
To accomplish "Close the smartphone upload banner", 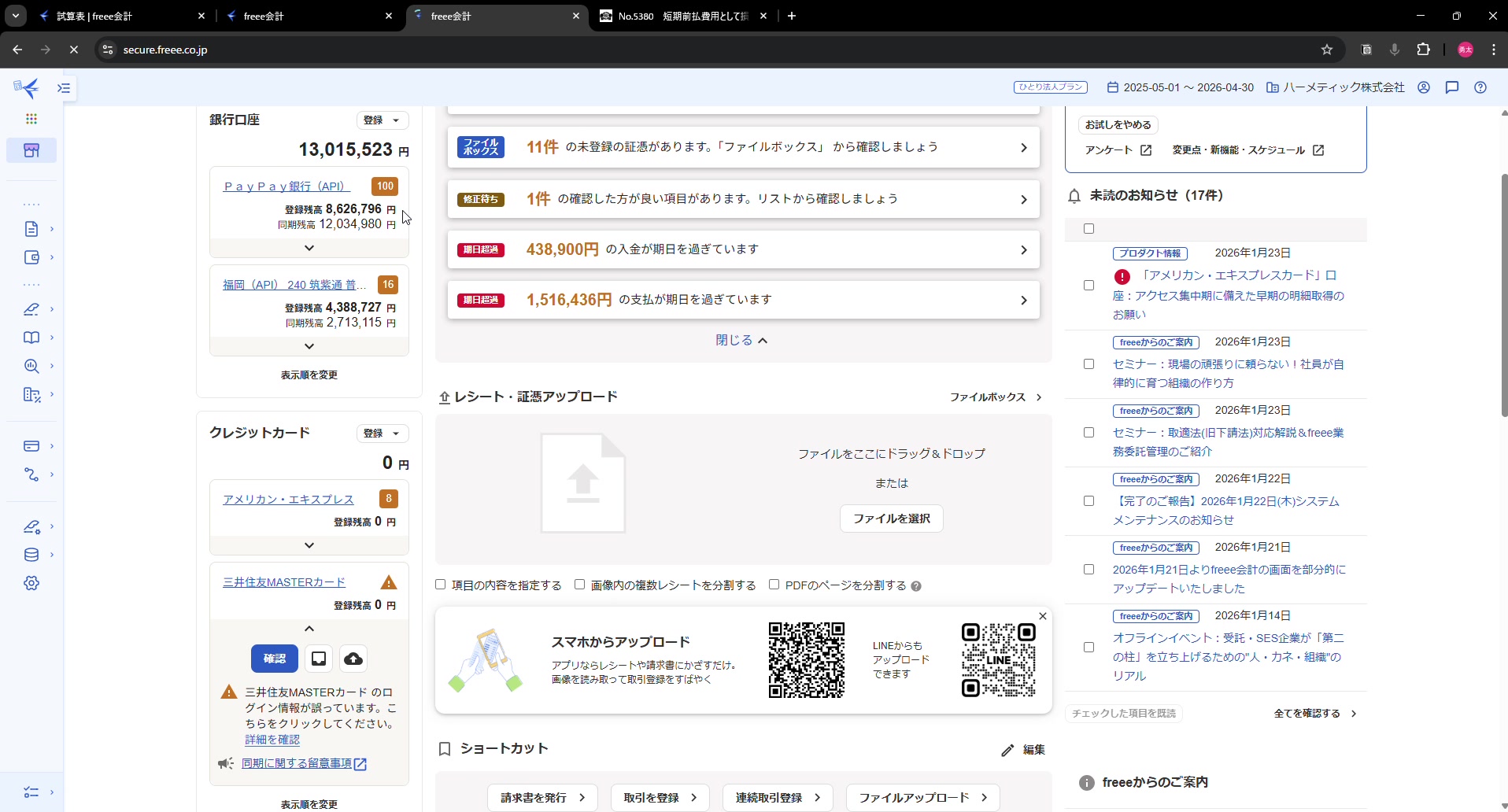I will (x=1043, y=616).
